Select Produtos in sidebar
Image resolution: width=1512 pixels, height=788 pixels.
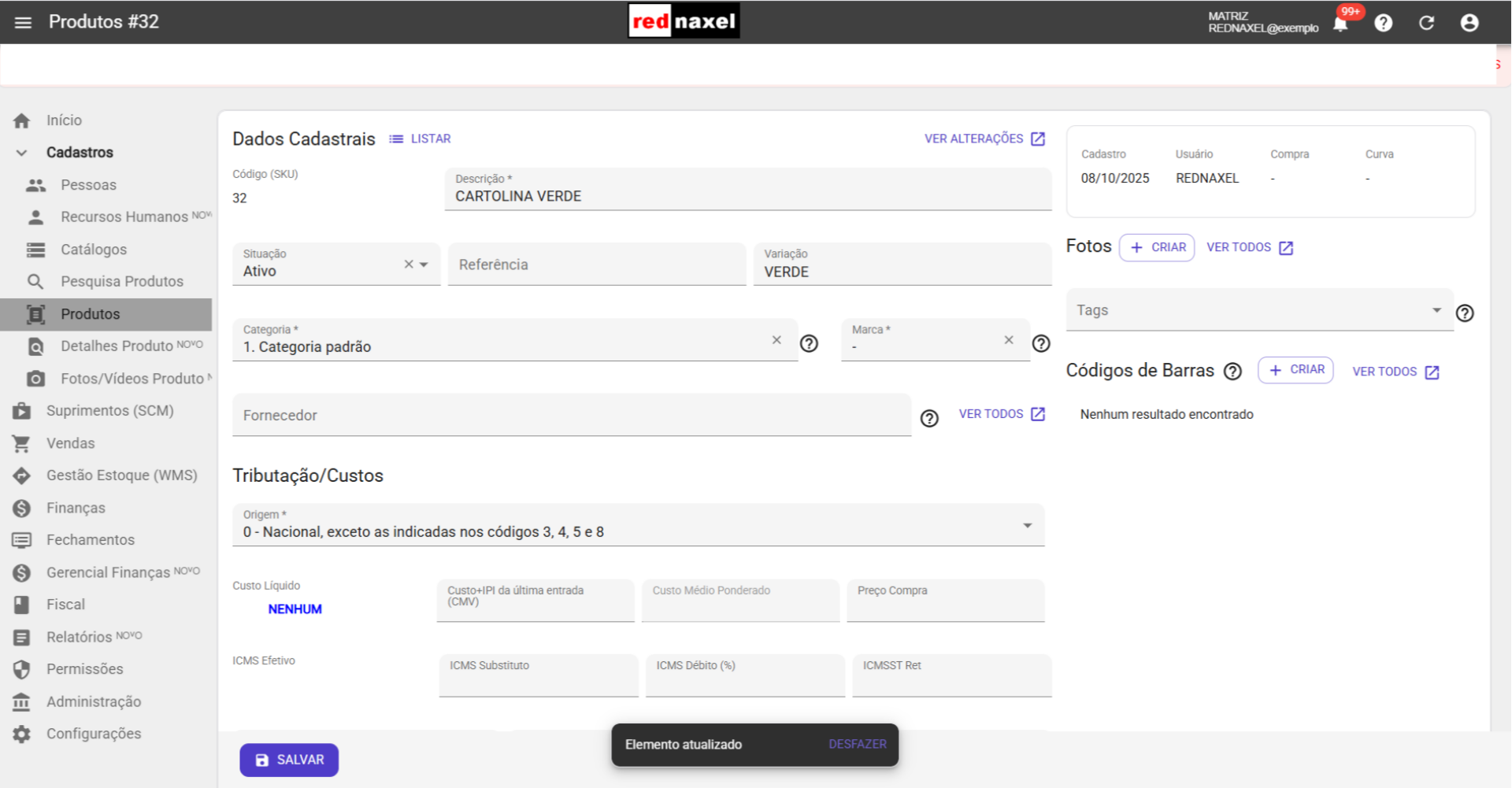106,314
